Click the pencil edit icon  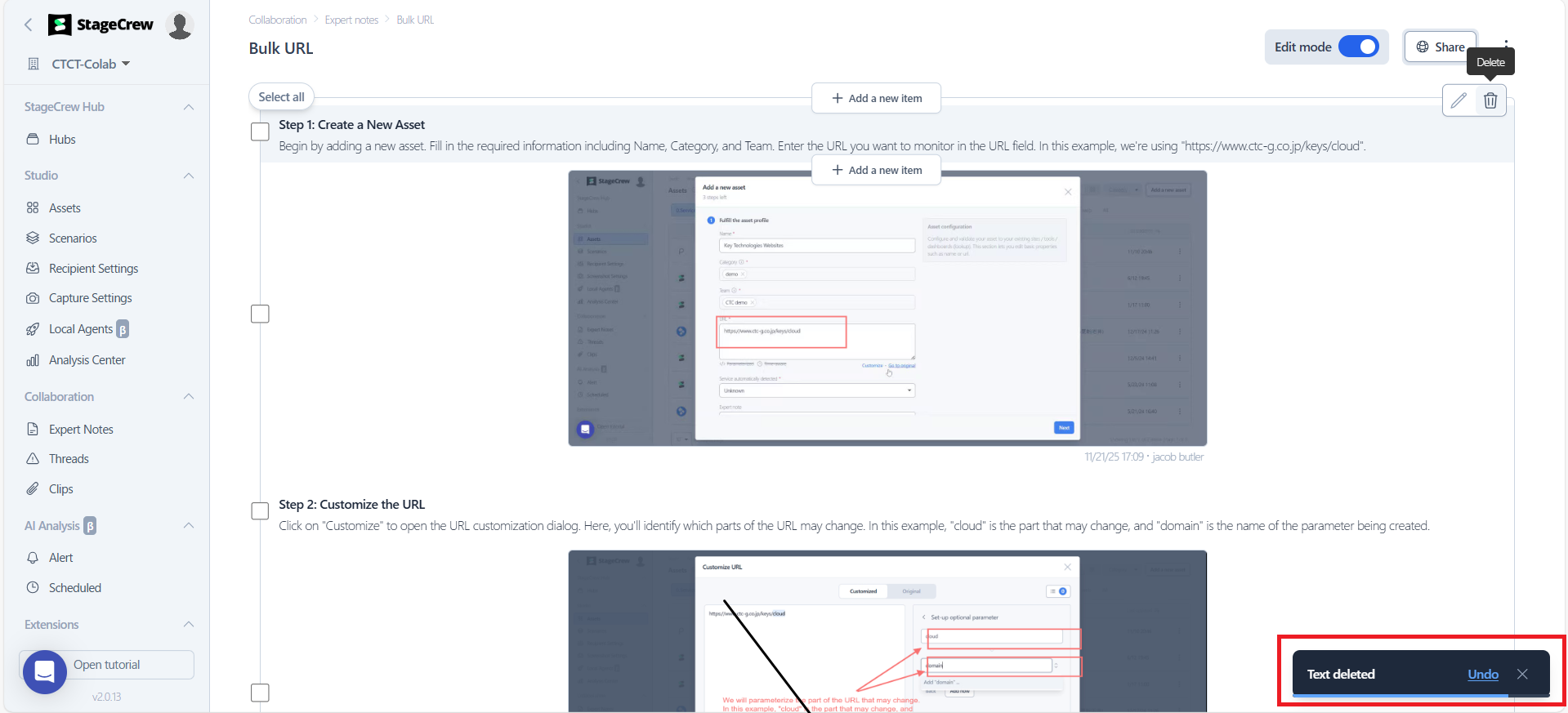point(1459,100)
